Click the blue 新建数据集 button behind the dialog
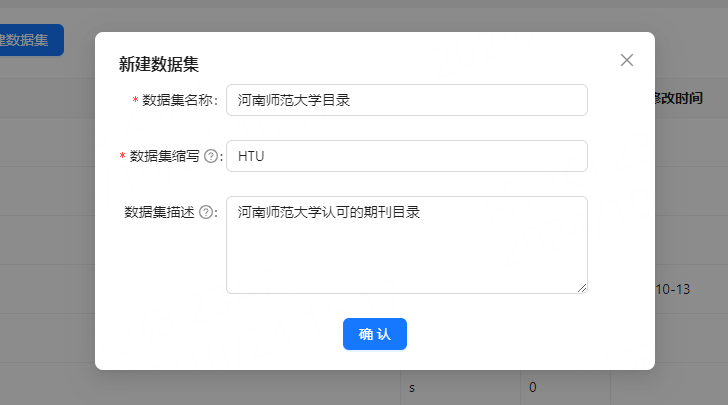This screenshot has height=405, width=728. 30,40
